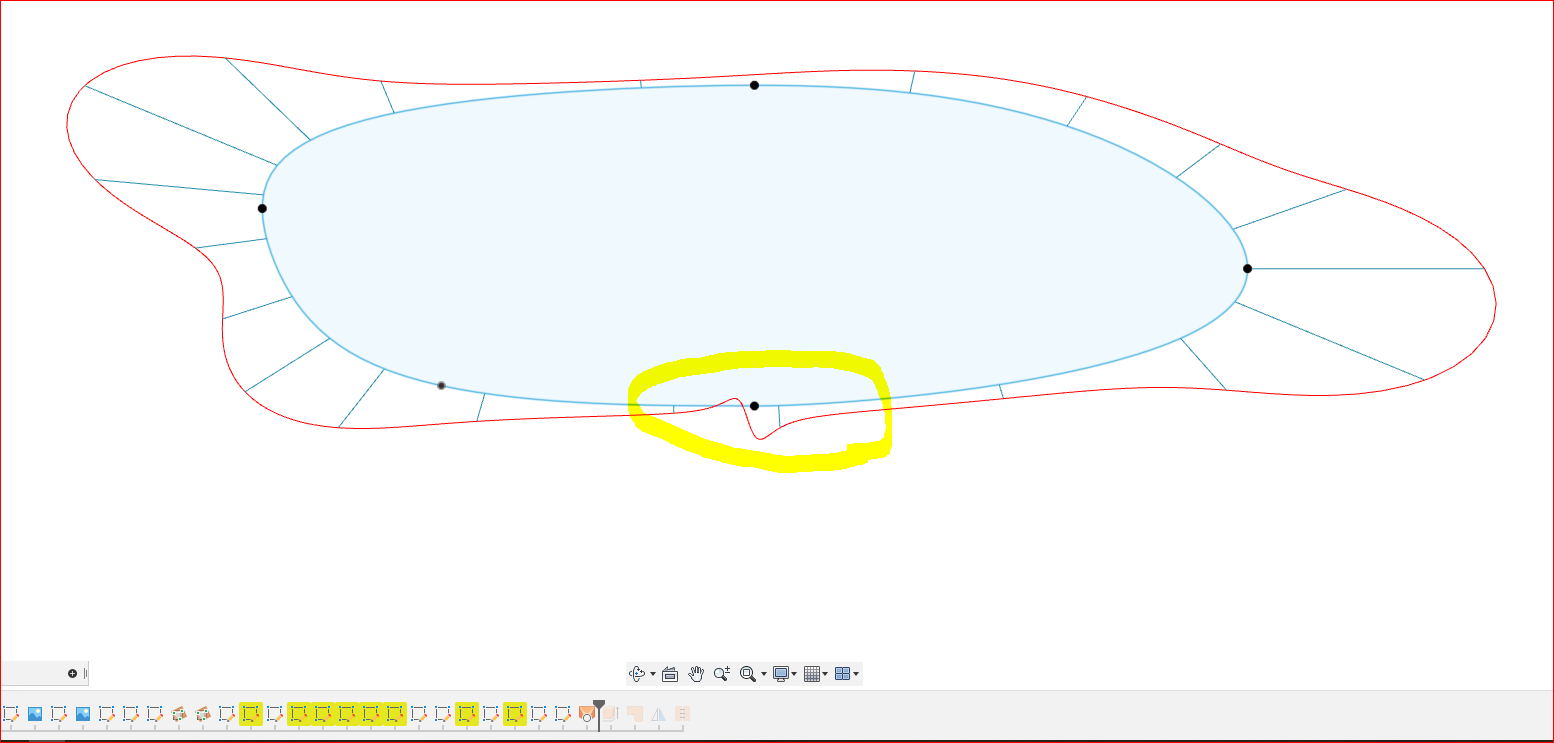
Task: Activate the Orbit navigation tool
Action: [x=636, y=674]
